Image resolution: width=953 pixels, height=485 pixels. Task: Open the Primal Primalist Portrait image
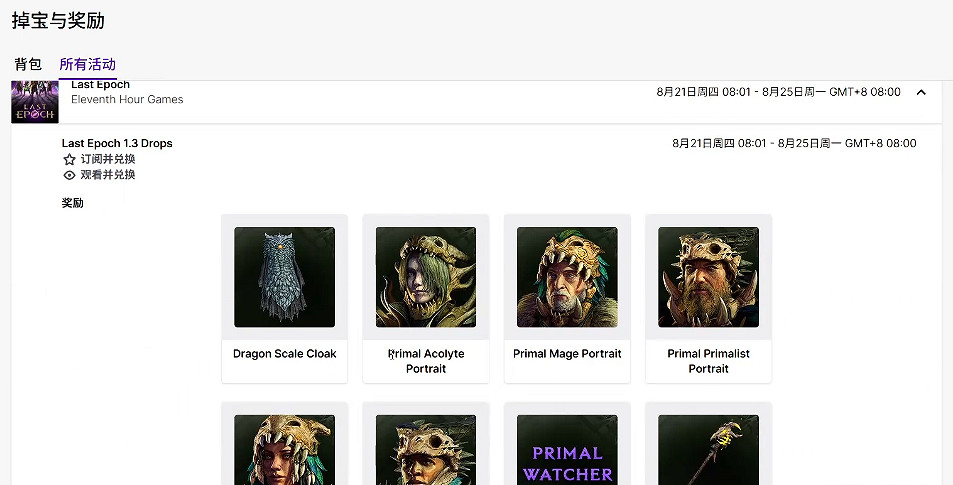tap(708, 277)
